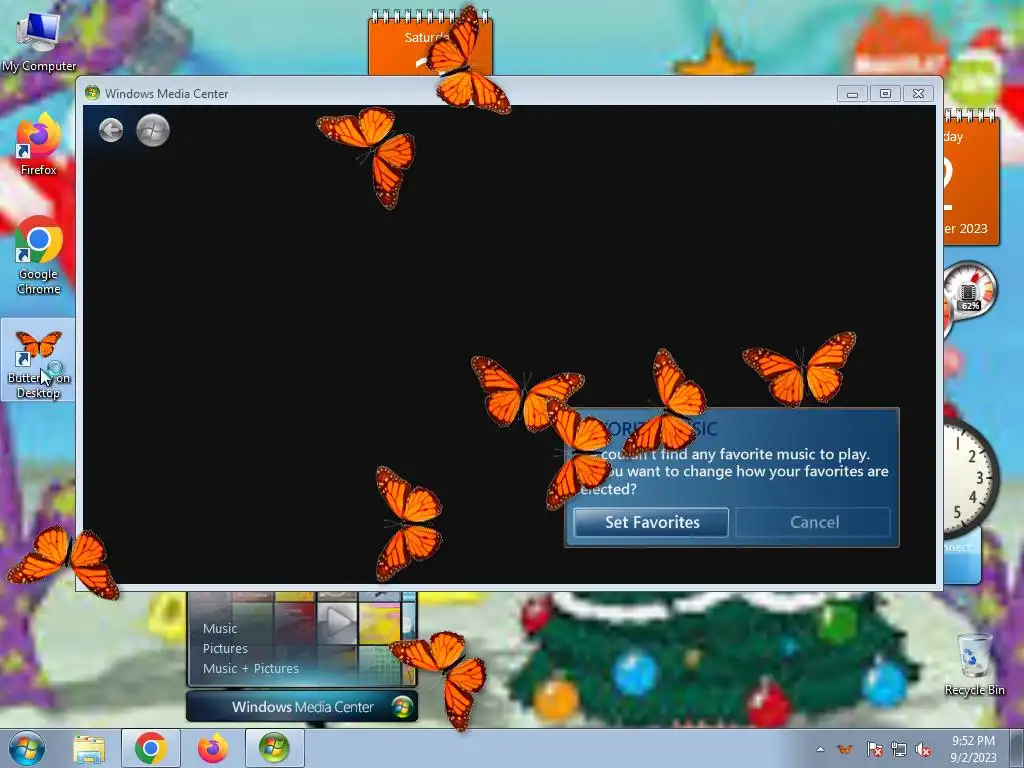
Task: Select Music in the jump list preview
Action: pos(219,629)
